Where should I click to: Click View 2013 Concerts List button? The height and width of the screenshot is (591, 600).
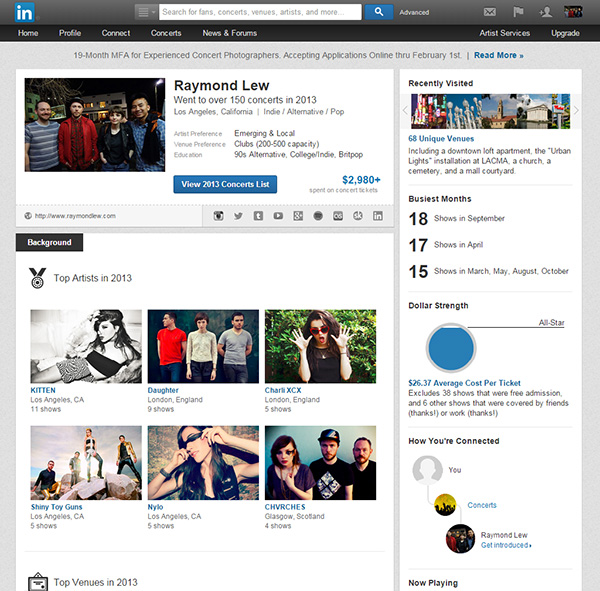[225, 185]
